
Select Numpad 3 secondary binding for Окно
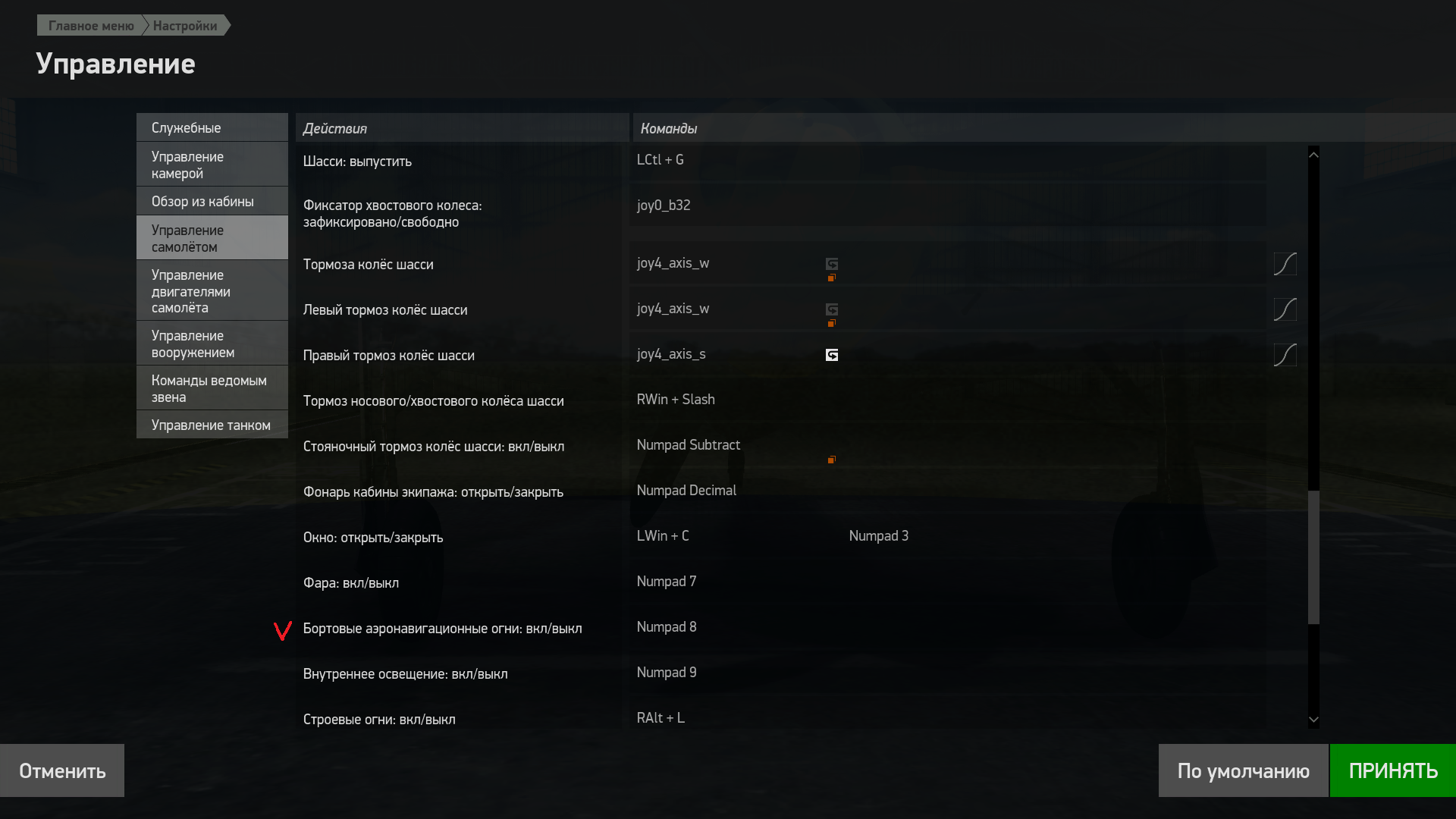[x=878, y=536]
